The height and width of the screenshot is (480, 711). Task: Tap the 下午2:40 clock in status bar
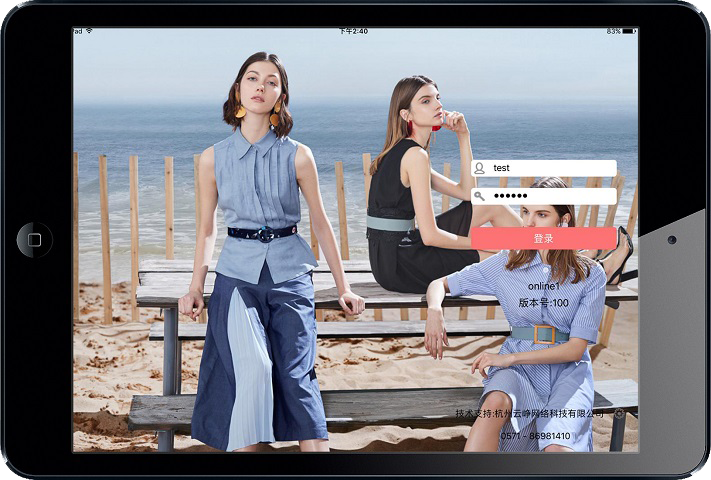(x=353, y=31)
